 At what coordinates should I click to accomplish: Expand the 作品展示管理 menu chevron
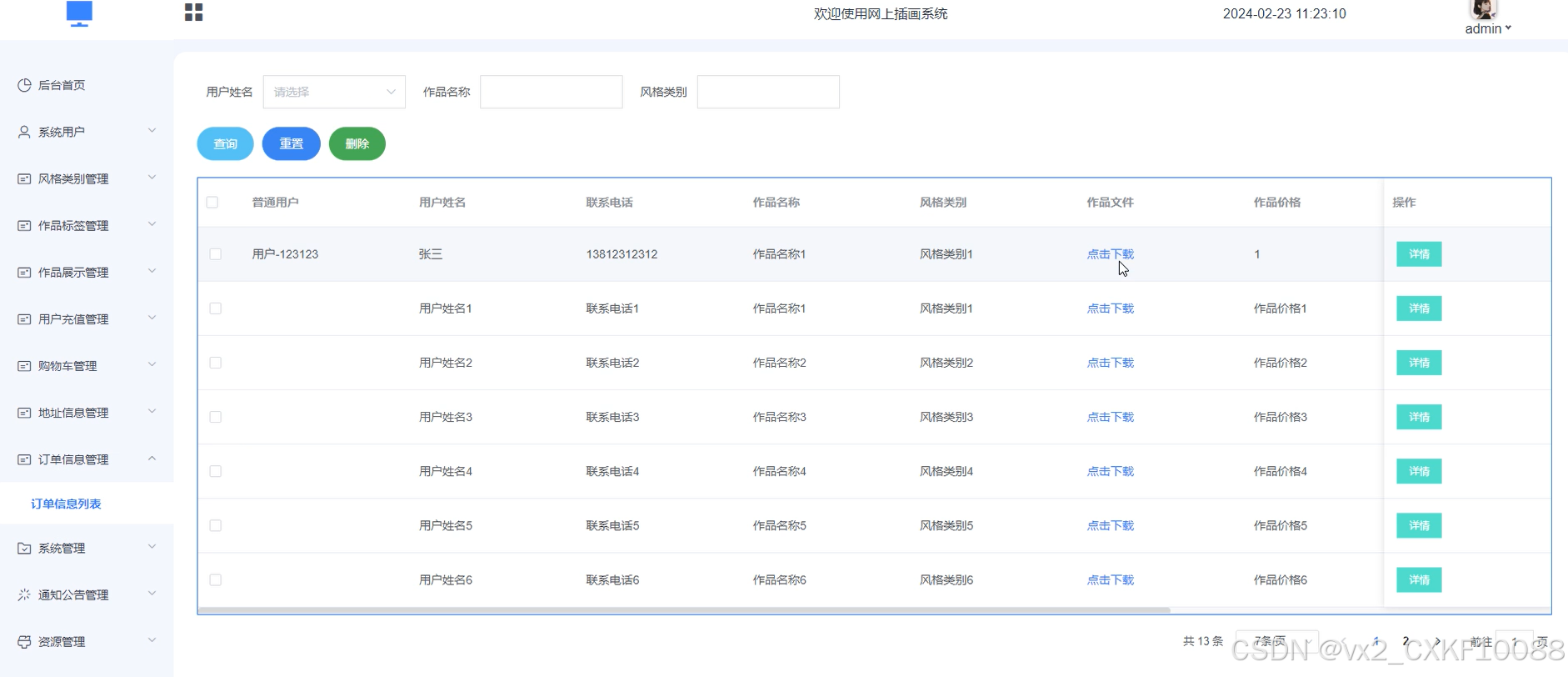(152, 270)
